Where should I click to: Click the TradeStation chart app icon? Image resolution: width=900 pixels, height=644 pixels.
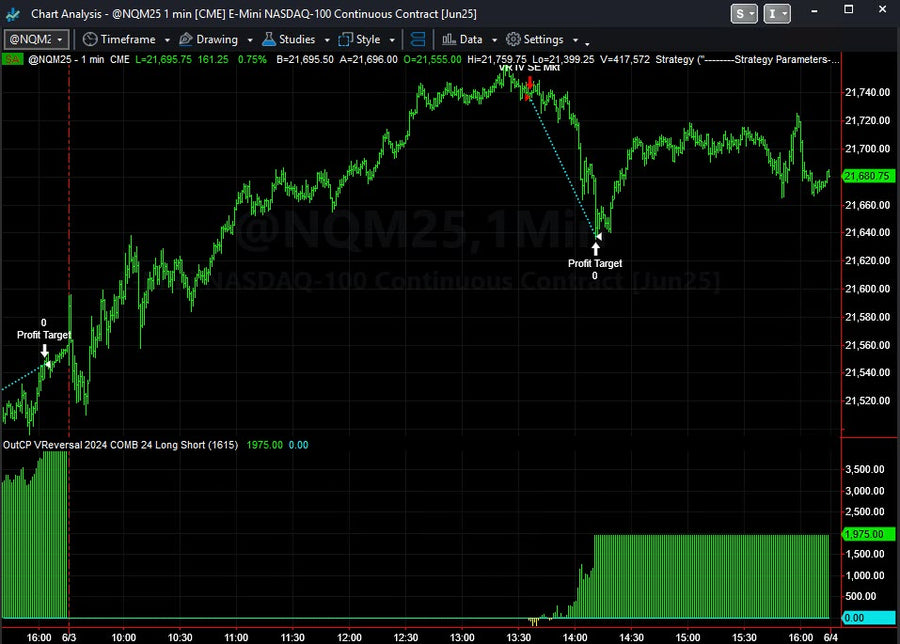click(x=13, y=14)
